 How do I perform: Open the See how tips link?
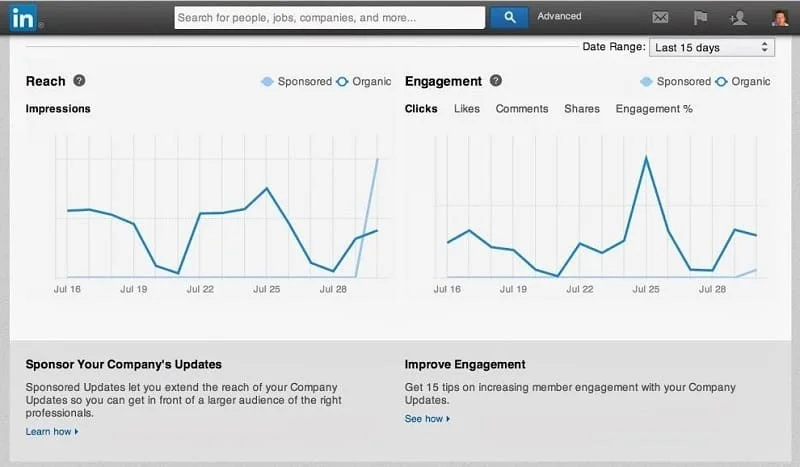tap(427, 419)
